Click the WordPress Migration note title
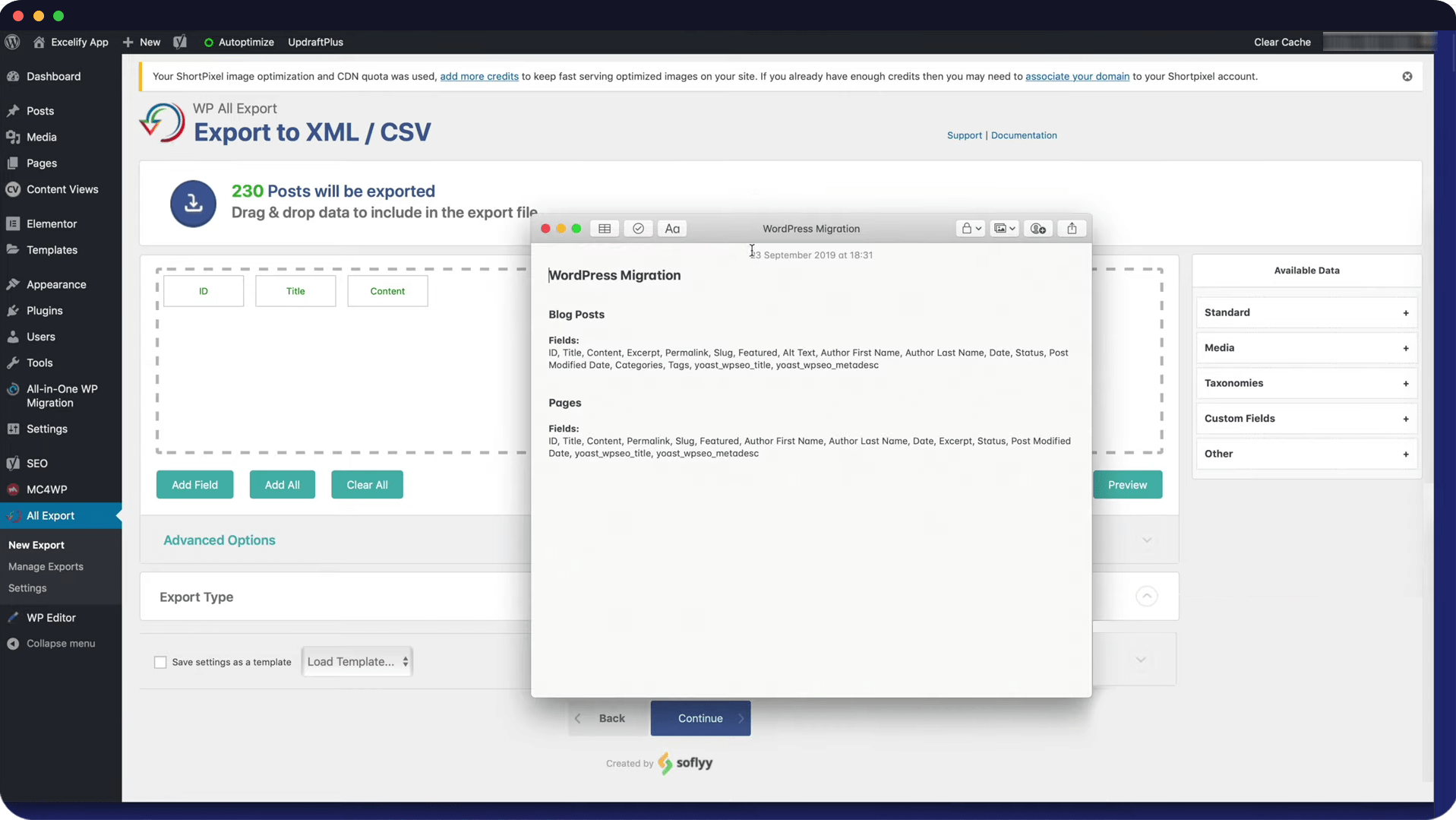This screenshot has width=1456, height=820. 614,275
